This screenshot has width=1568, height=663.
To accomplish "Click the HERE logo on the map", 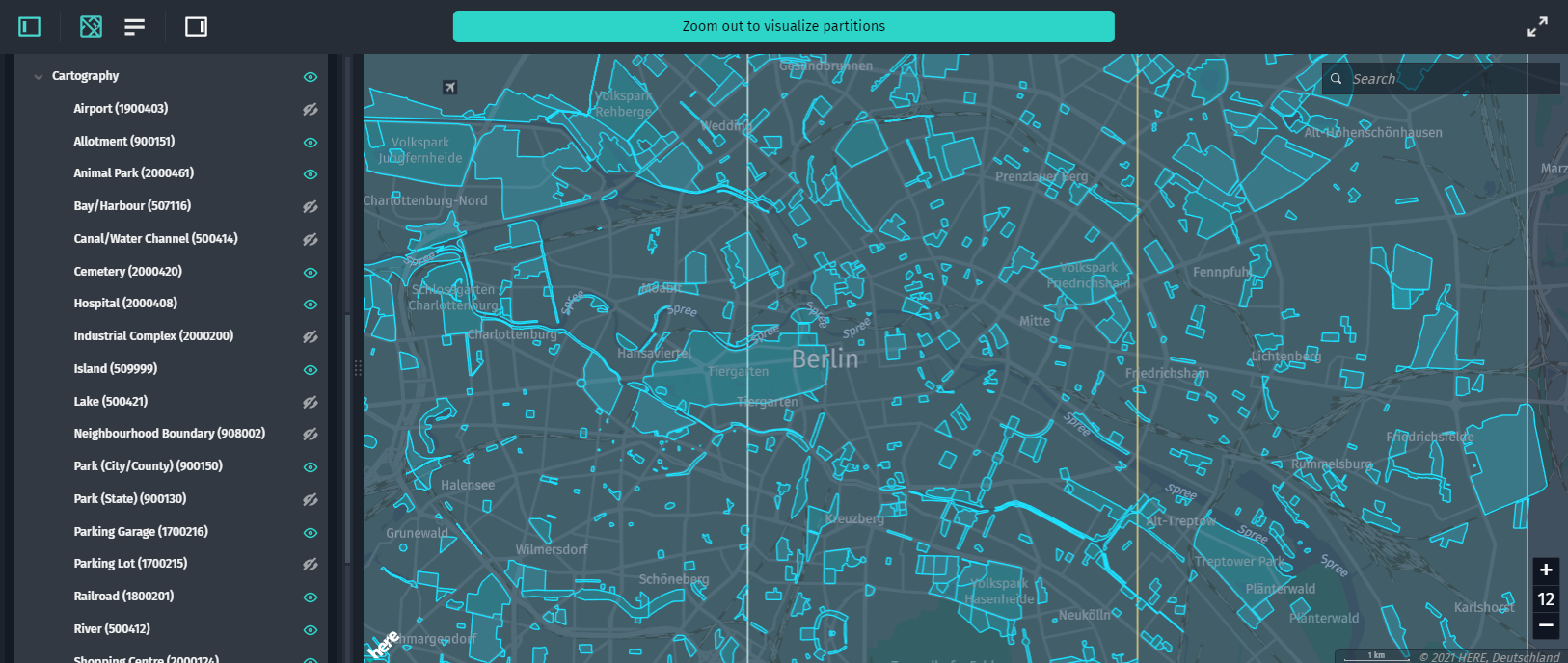I will pyautogui.click(x=384, y=644).
